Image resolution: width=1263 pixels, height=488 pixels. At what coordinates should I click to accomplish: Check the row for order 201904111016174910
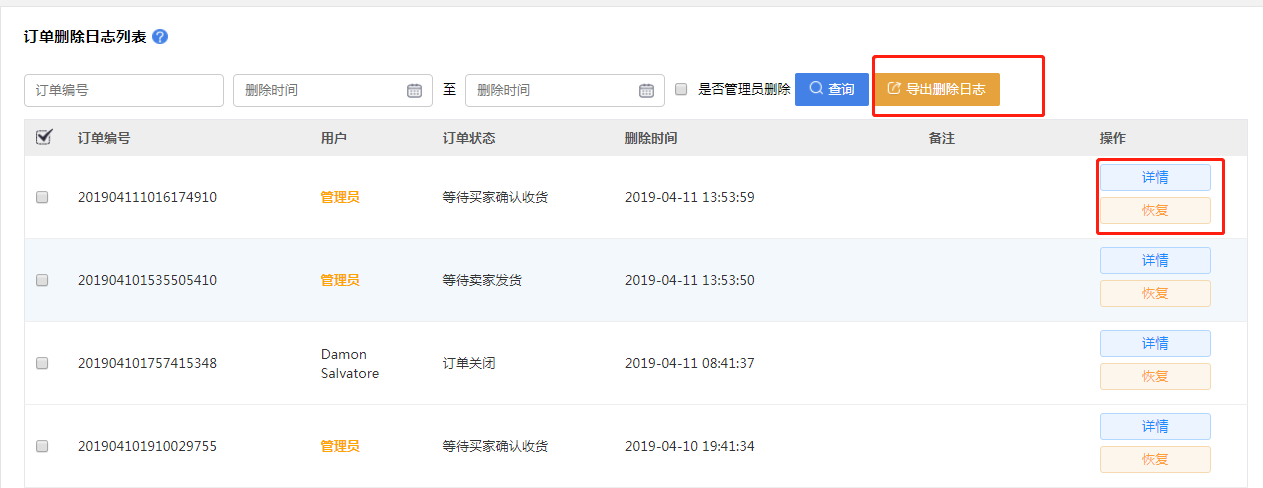(x=42, y=198)
